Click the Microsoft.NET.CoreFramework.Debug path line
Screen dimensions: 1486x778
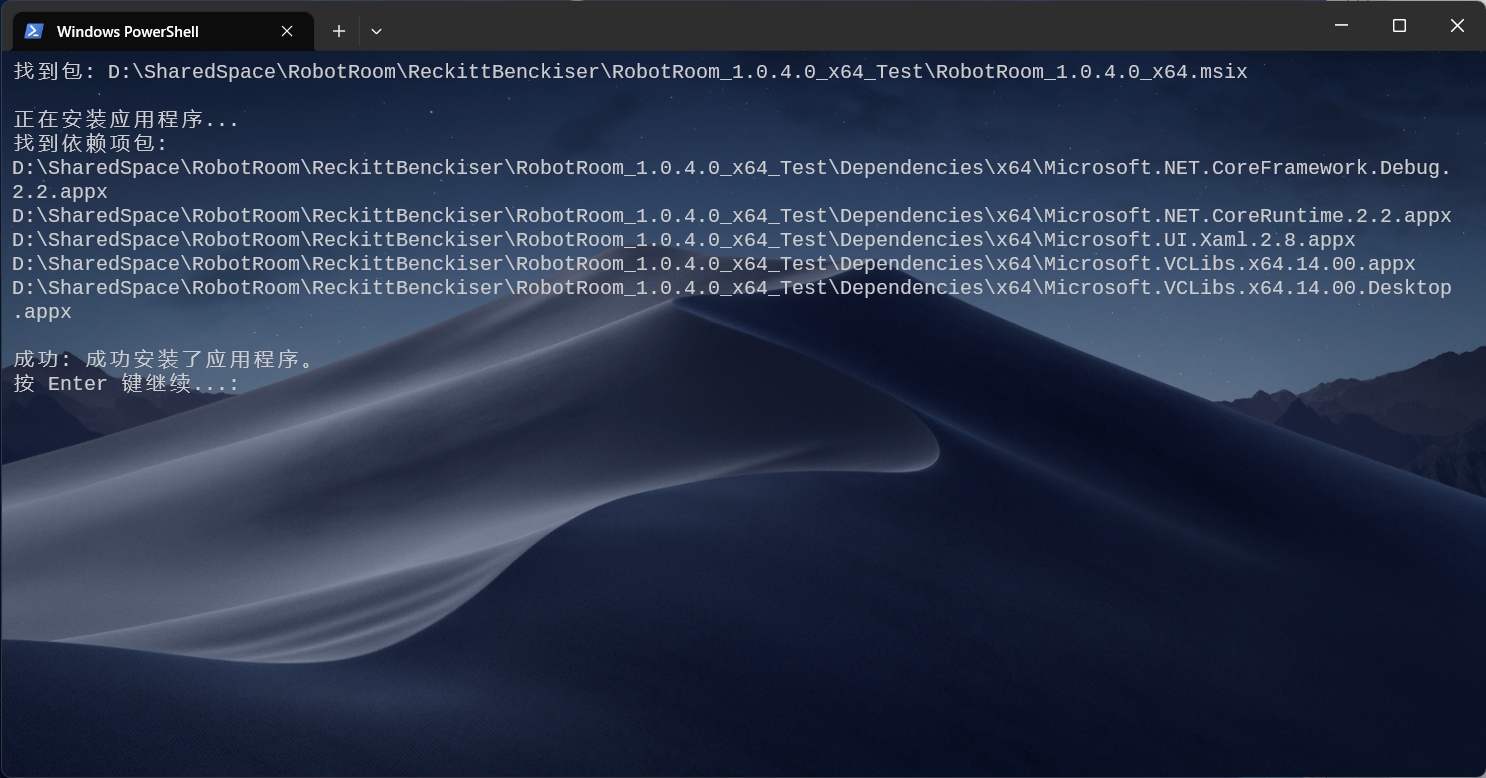tap(732, 180)
